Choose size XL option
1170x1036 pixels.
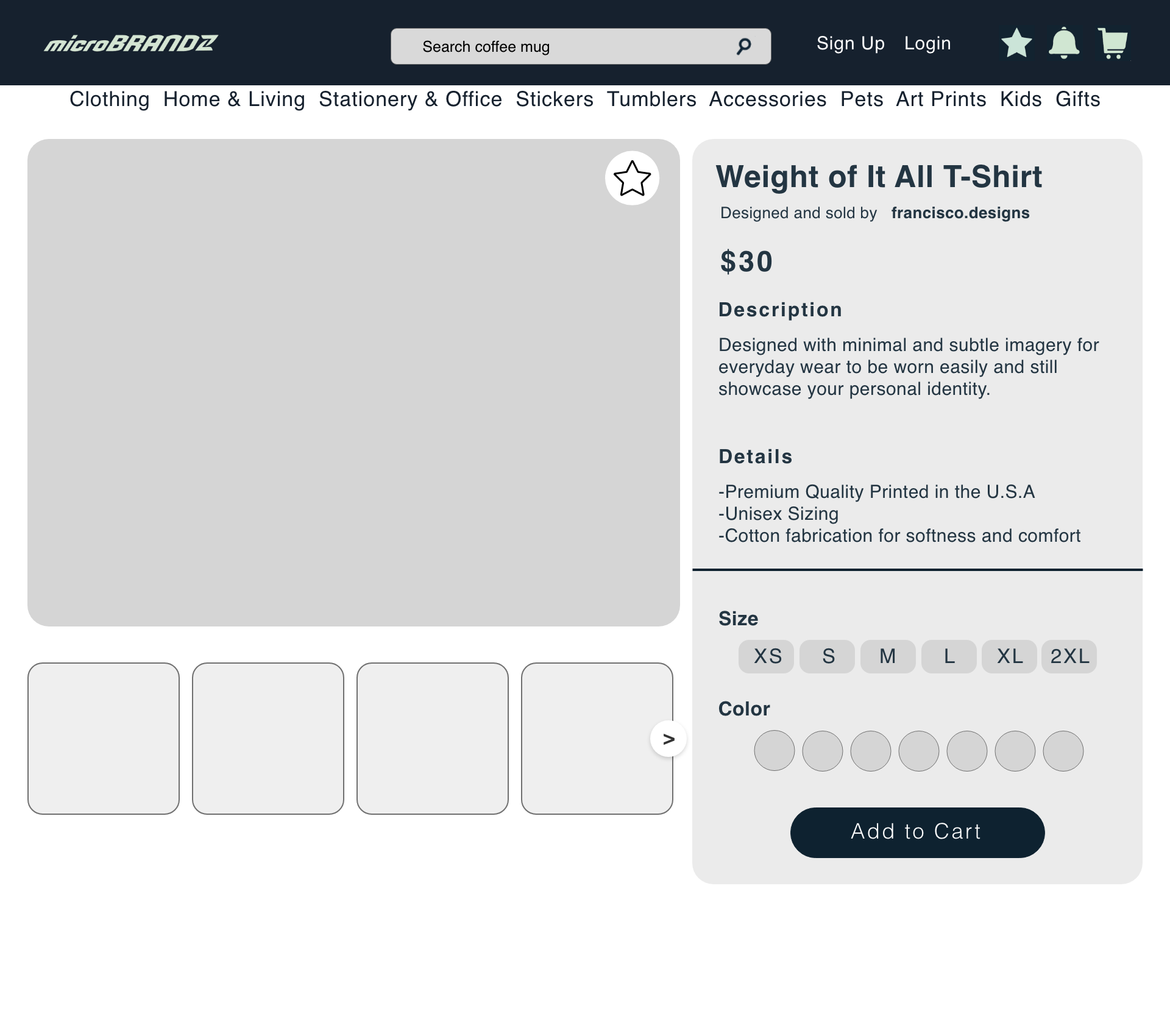[x=1009, y=656]
